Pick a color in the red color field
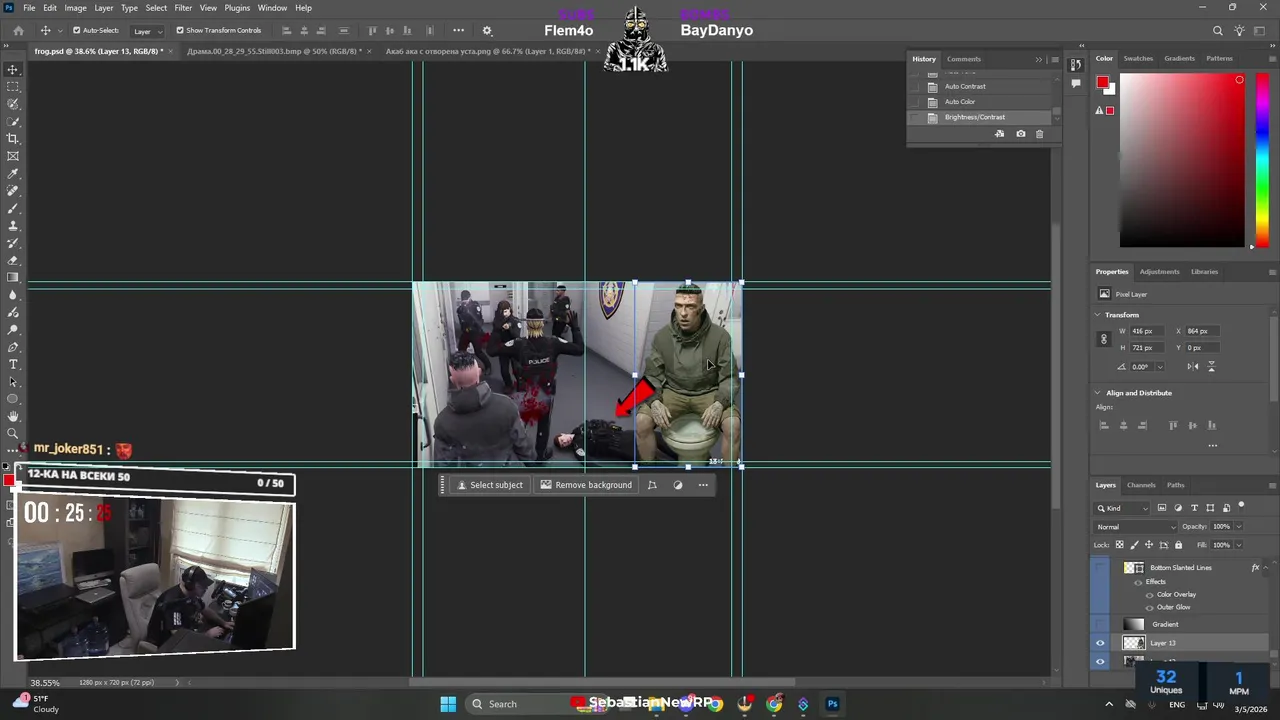Viewport: 1280px width, 720px height. click(1182, 160)
